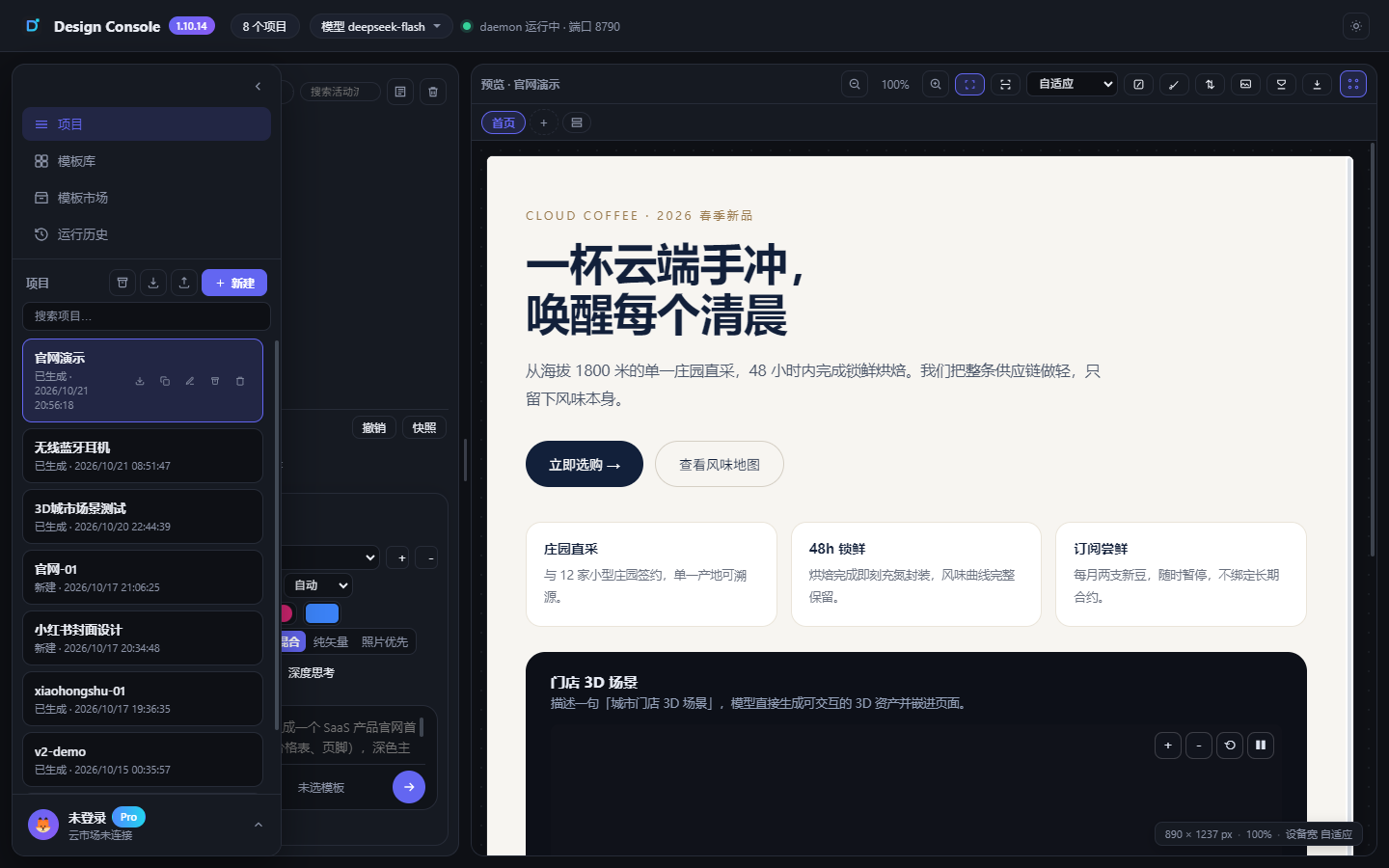Viewport: 1389px width, 868px height.
Task: Open the 无线蓝牙耳机 project
Action: [143, 455]
